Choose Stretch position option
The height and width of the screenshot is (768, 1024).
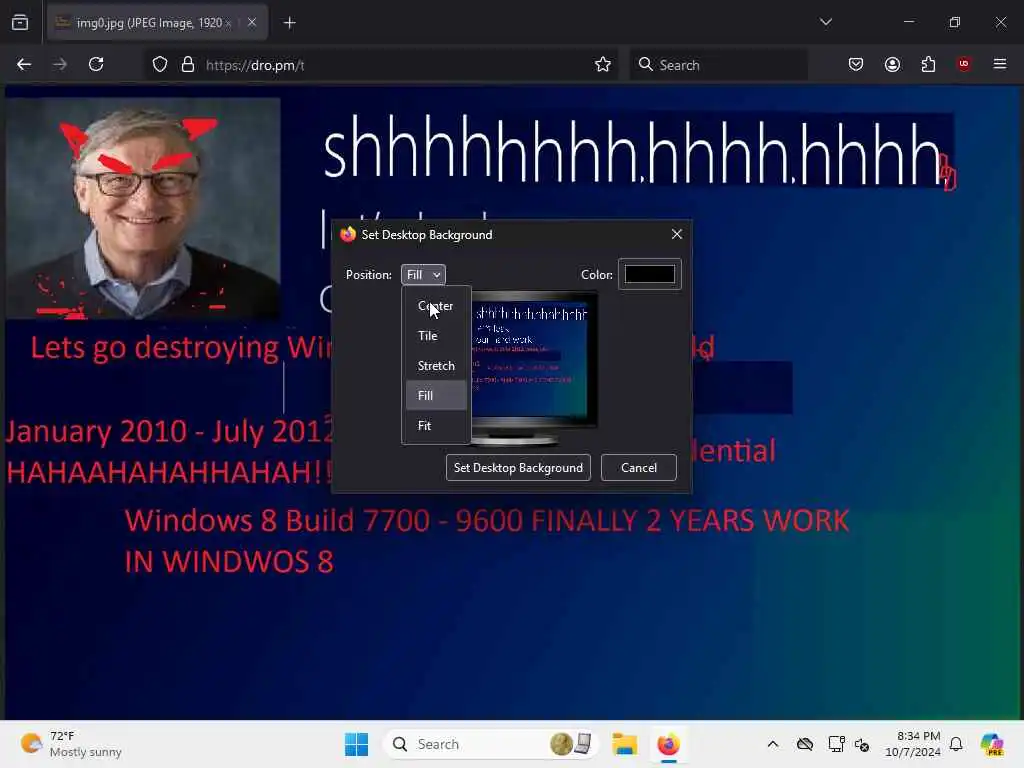point(436,366)
